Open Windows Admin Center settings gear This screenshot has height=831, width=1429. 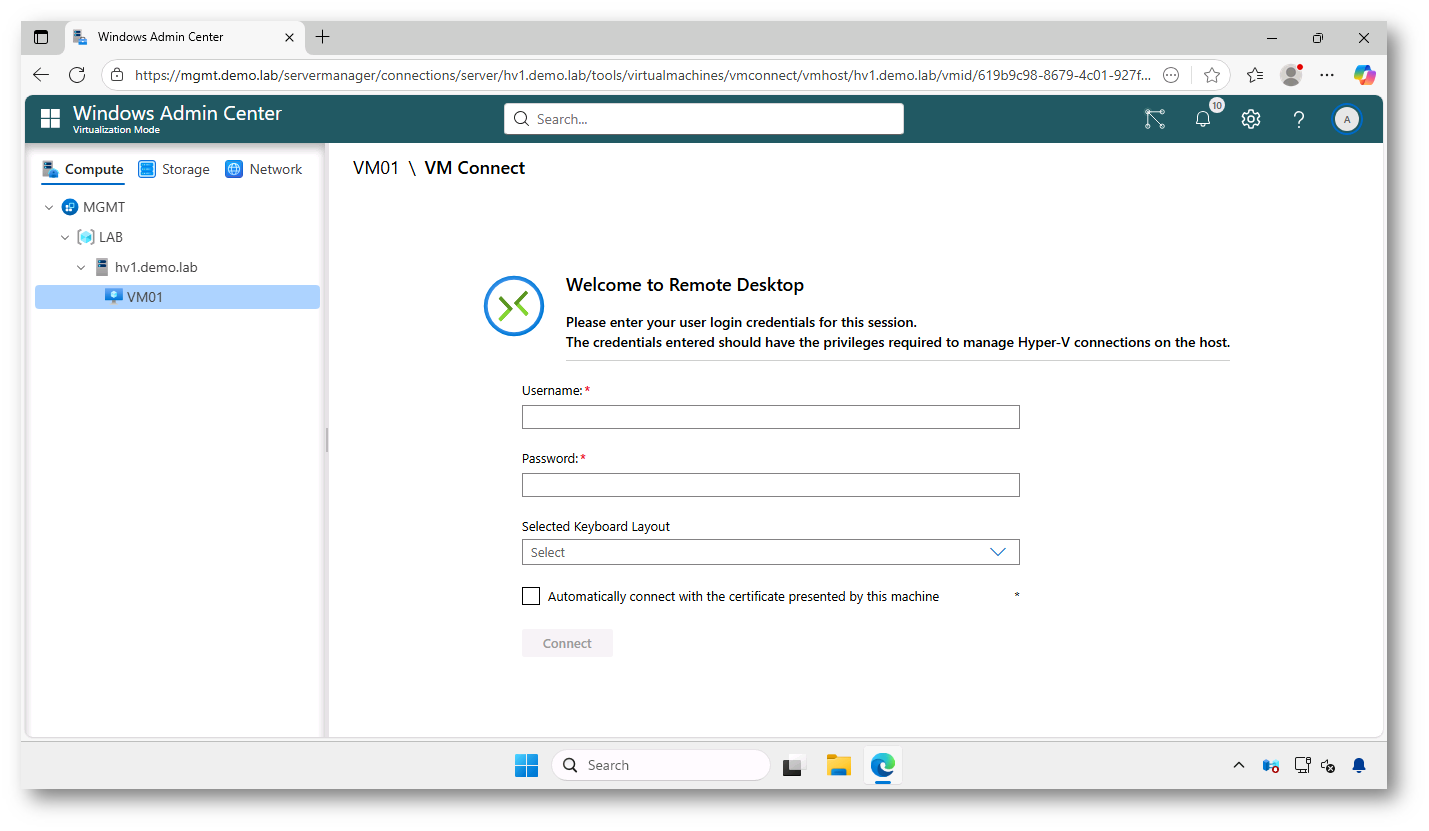click(x=1250, y=119)
